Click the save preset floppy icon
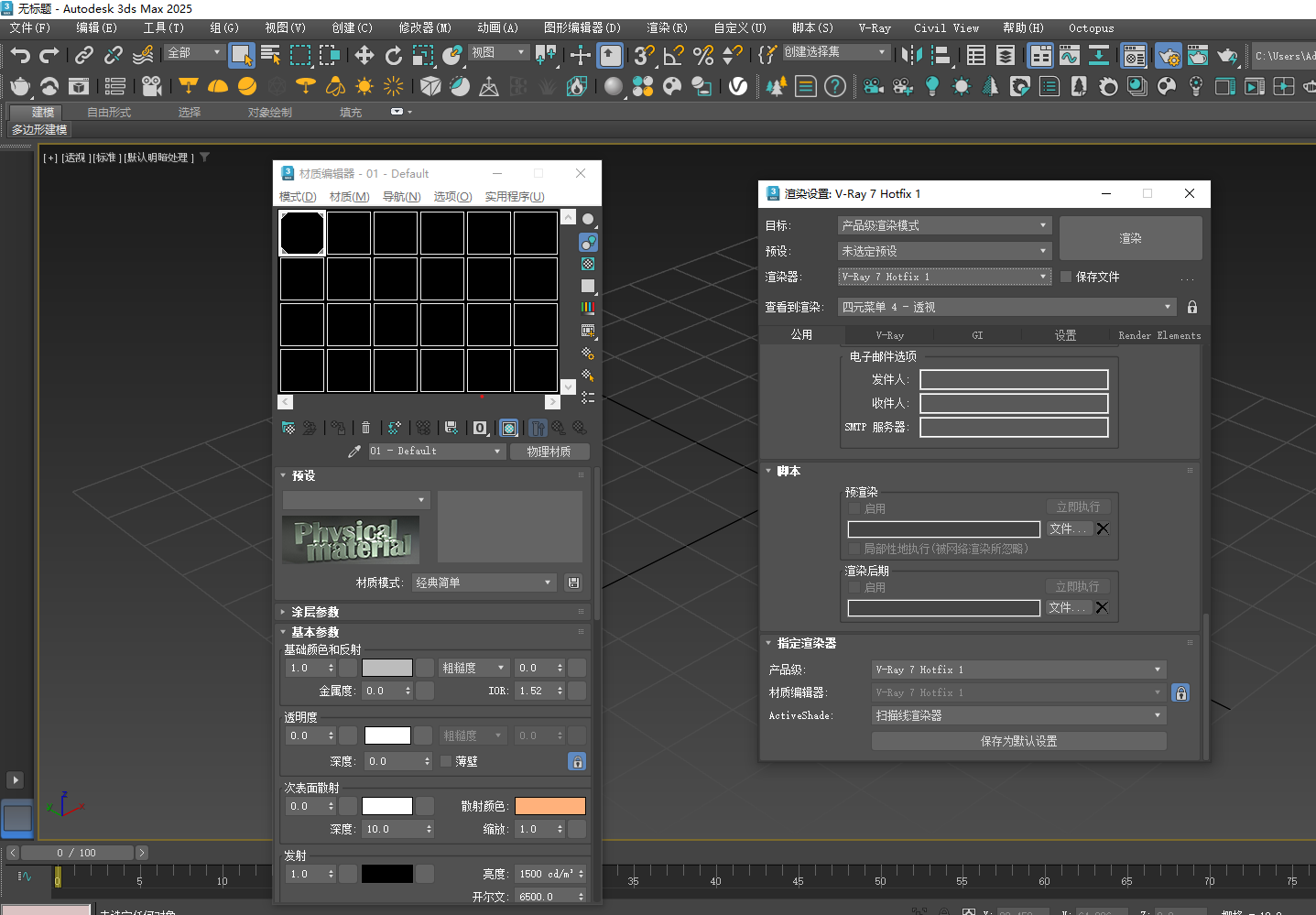The height and width of the screenshot is (915, 1316). point(573,583)
